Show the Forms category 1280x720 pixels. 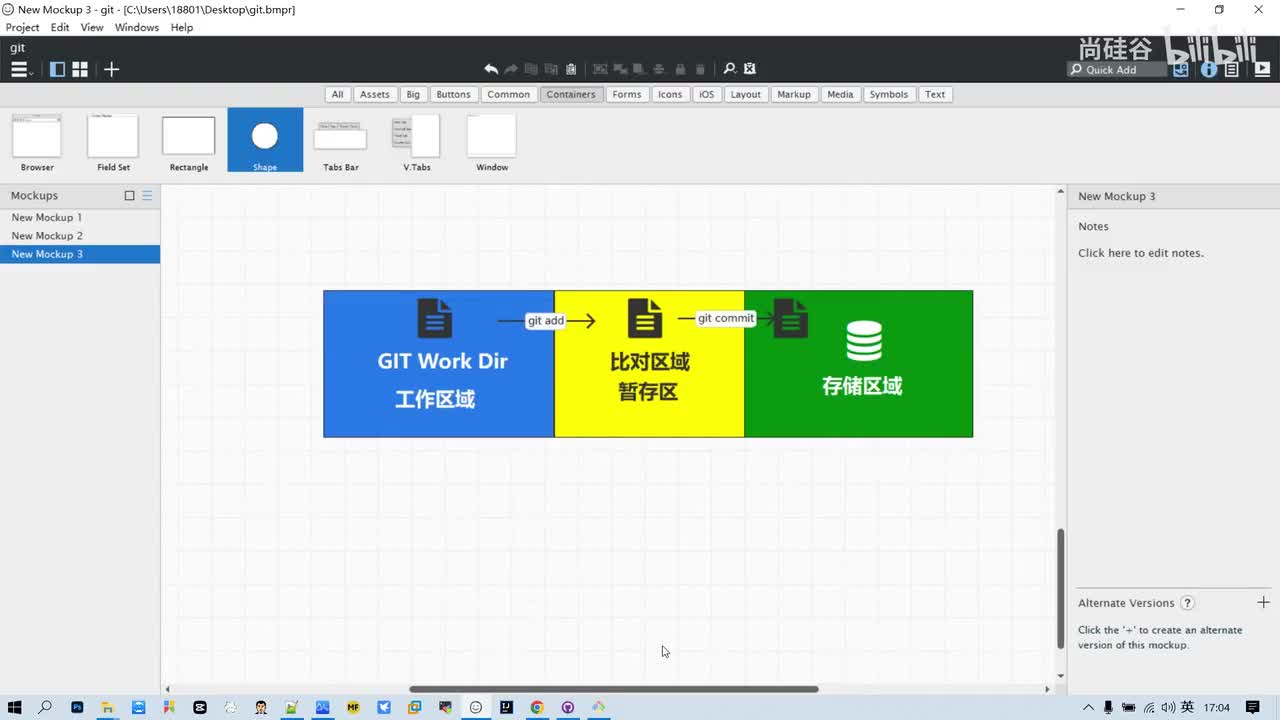[x=627, y=94]
